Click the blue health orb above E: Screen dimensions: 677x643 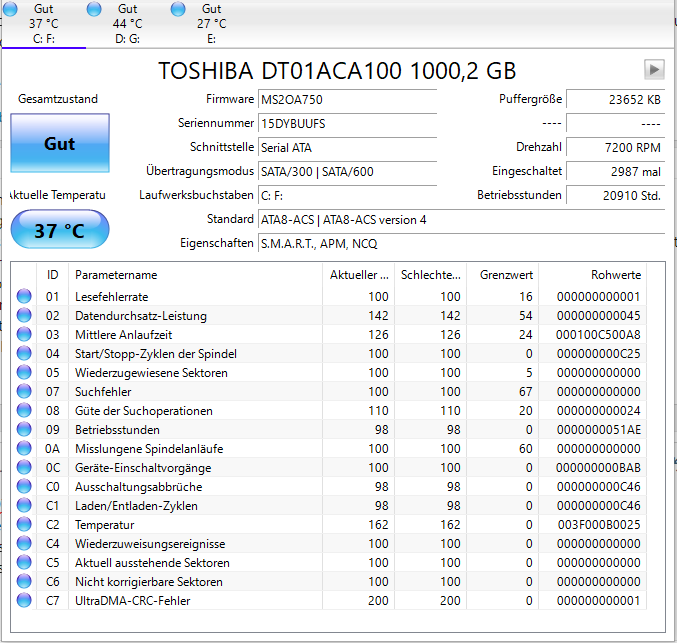178,9
